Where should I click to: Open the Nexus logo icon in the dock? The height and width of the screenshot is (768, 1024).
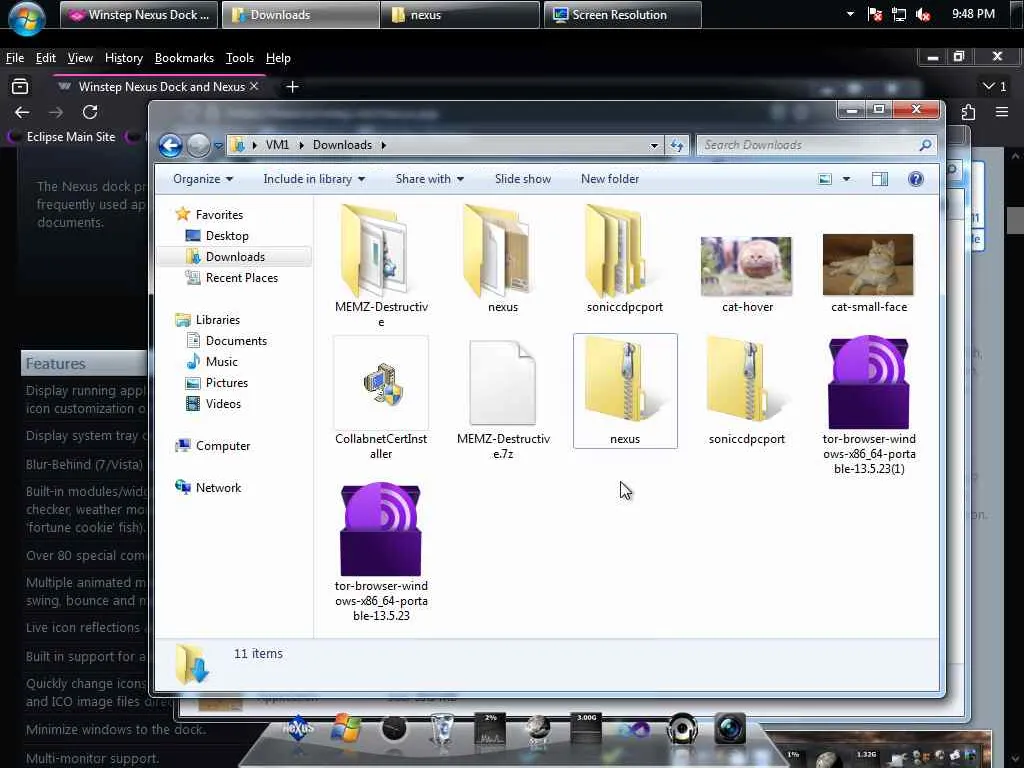click(298, 728)
